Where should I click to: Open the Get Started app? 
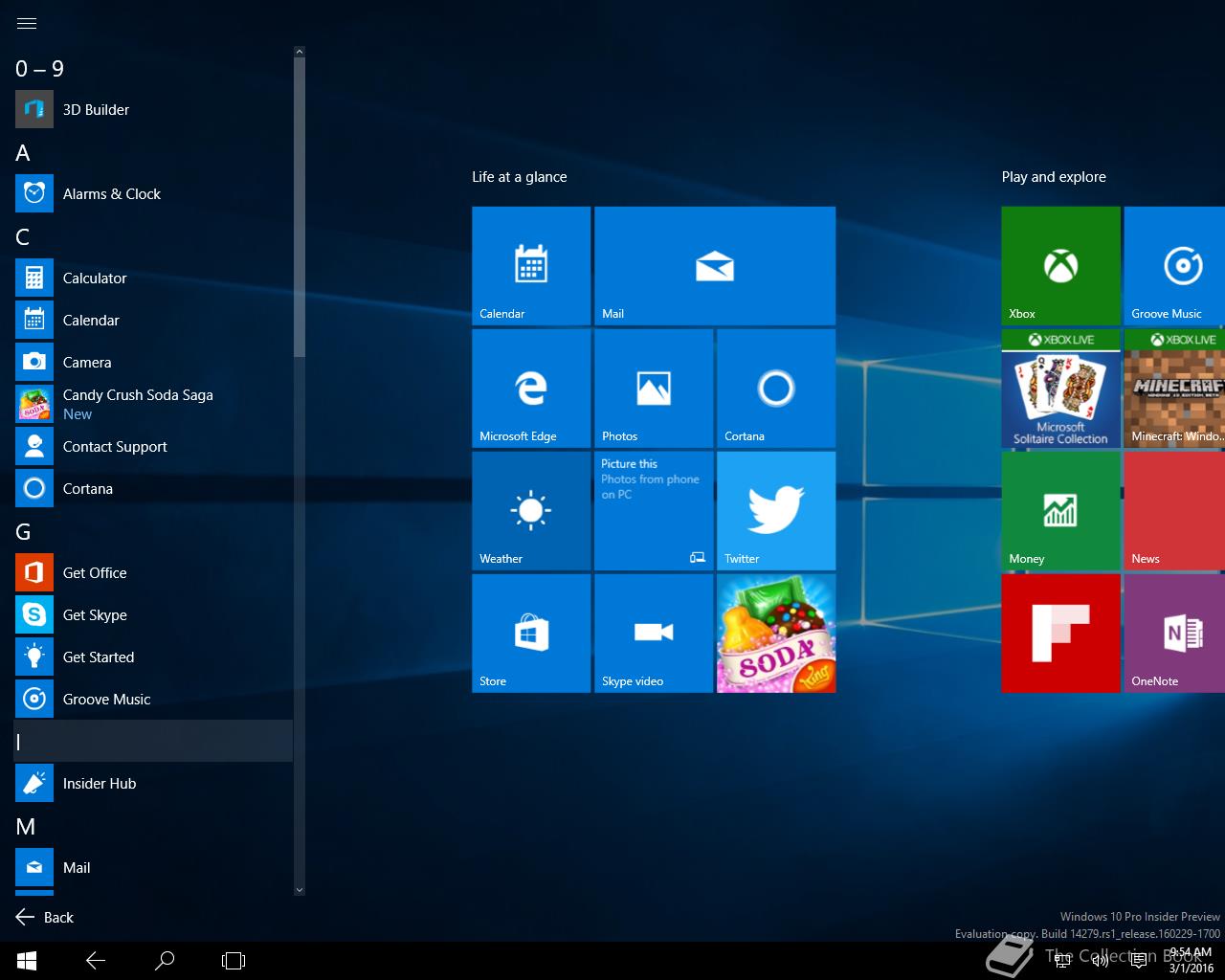(153, 657)
